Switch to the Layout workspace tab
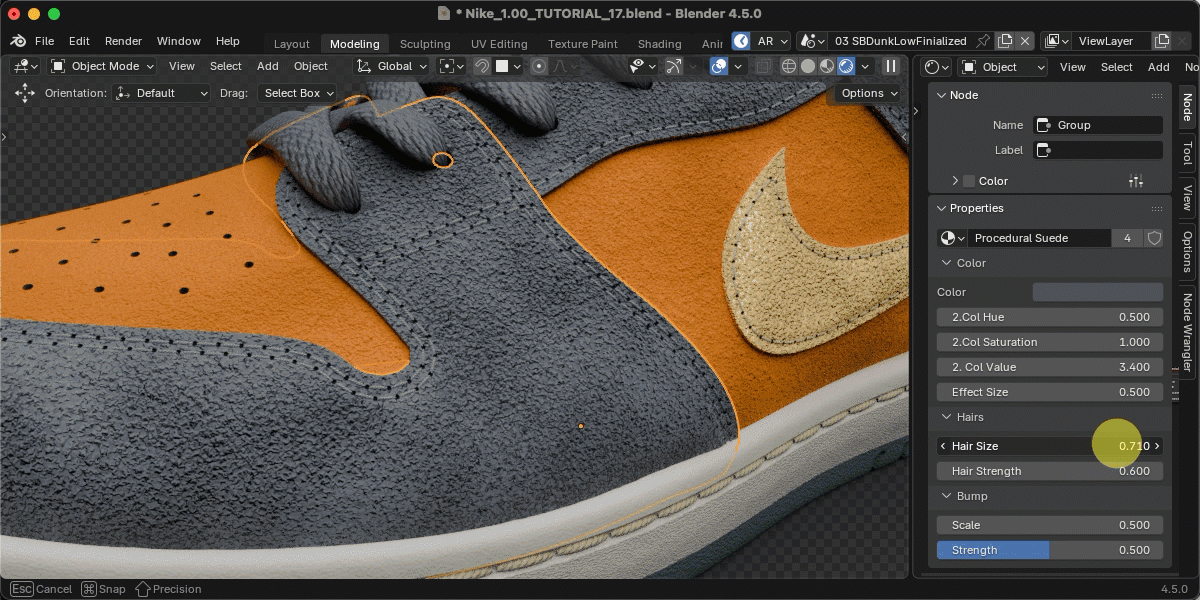The height and width of the screenshot is (600, 1200). pos(292,44)
